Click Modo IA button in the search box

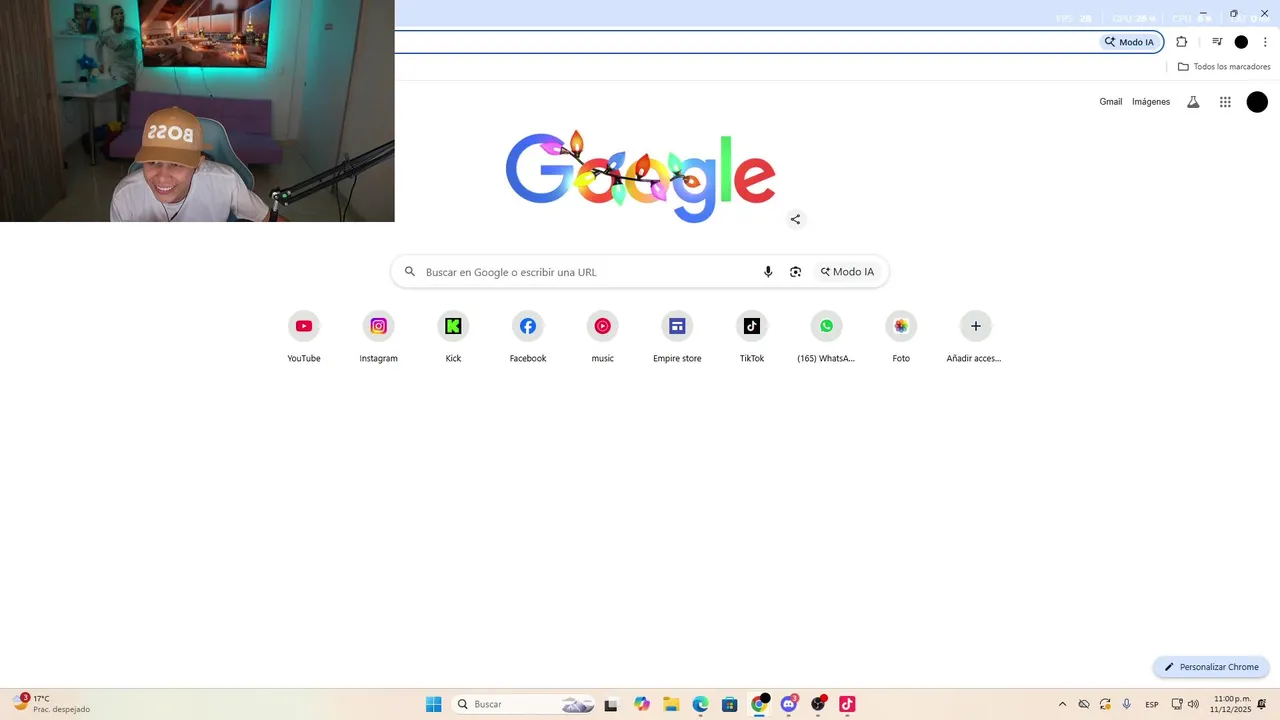tap(847, 272)
